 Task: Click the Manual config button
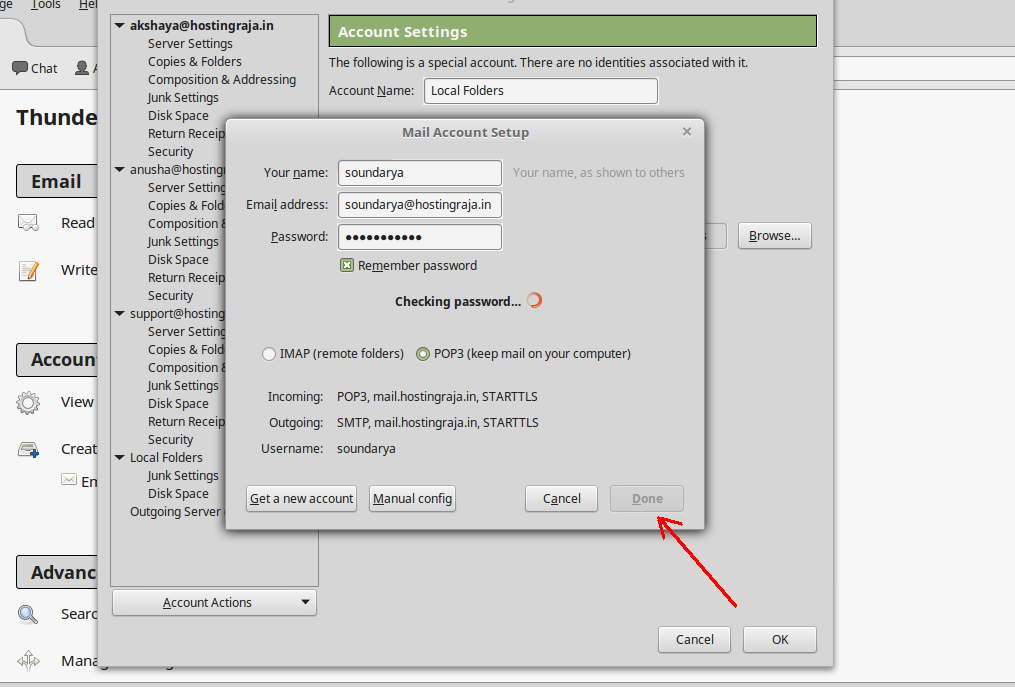[x=412, y=498]
